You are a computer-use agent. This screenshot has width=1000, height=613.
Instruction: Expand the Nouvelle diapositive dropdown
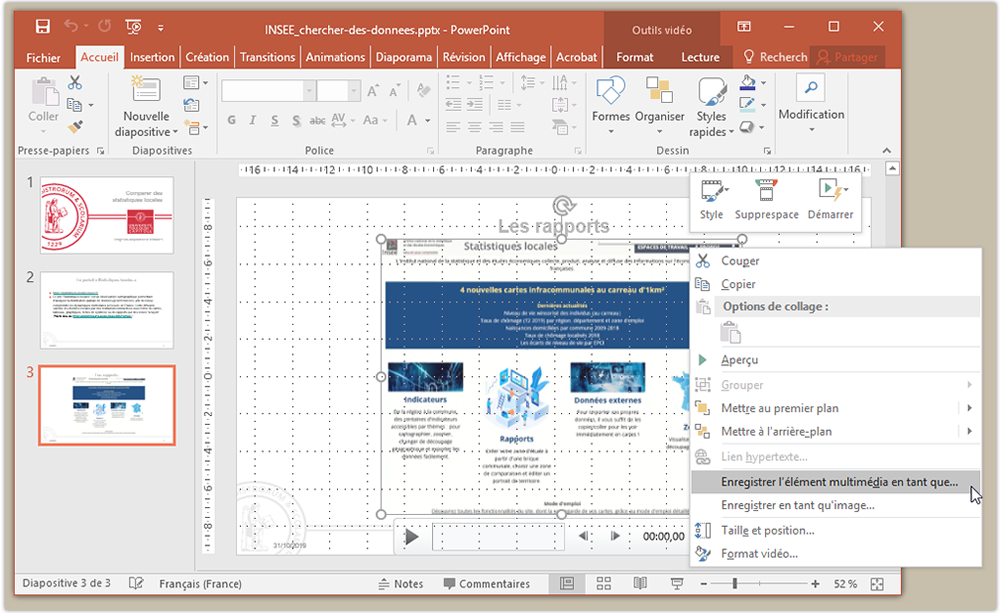[175, 132]
